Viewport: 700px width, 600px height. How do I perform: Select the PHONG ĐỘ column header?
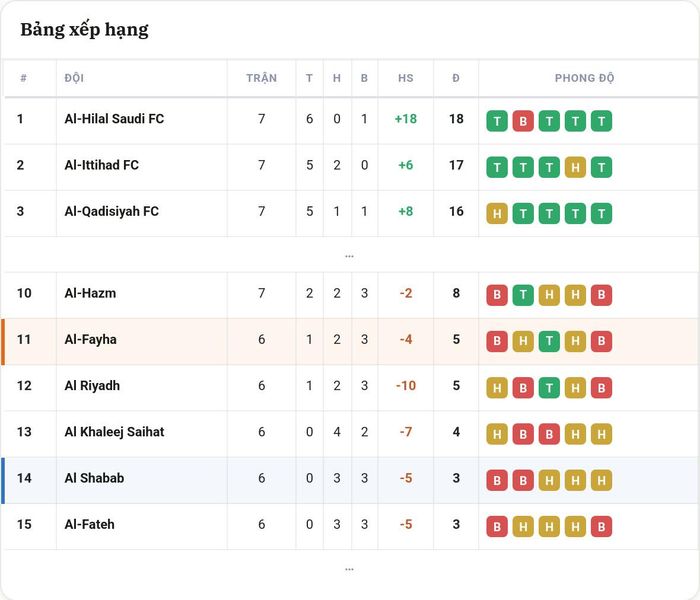[584, 78]
